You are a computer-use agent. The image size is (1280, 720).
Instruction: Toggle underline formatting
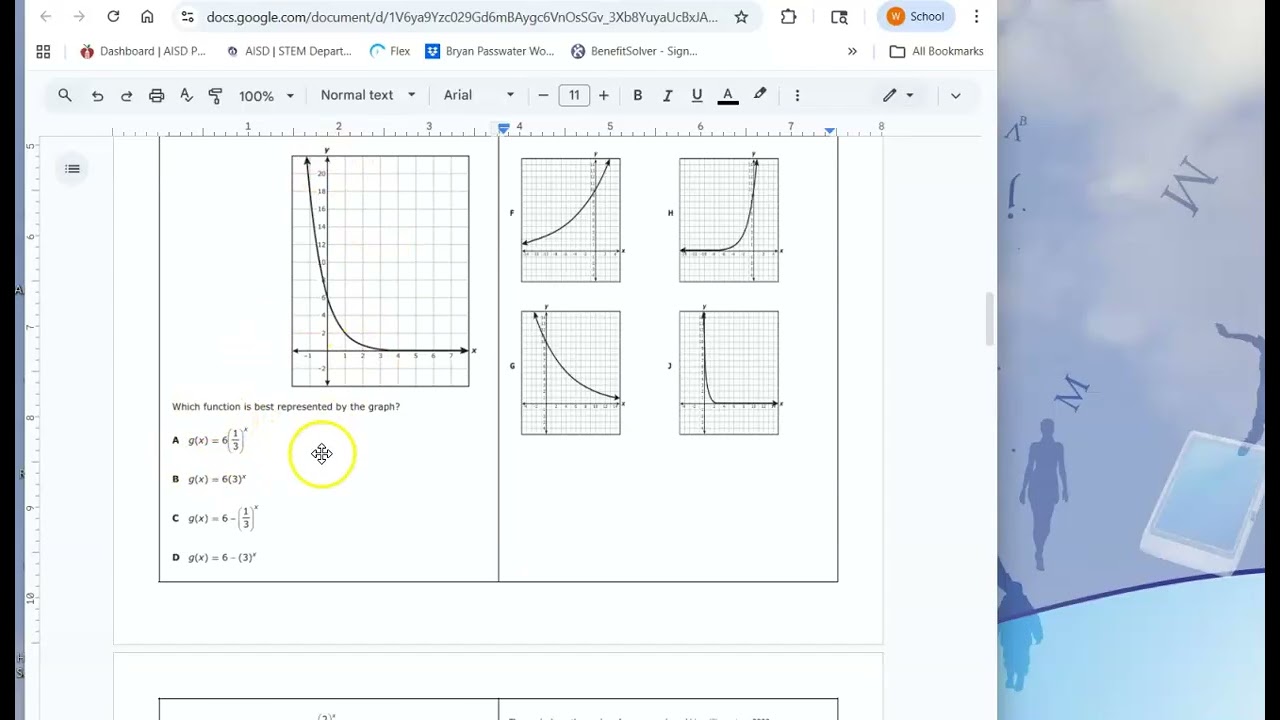click(697, 95)
